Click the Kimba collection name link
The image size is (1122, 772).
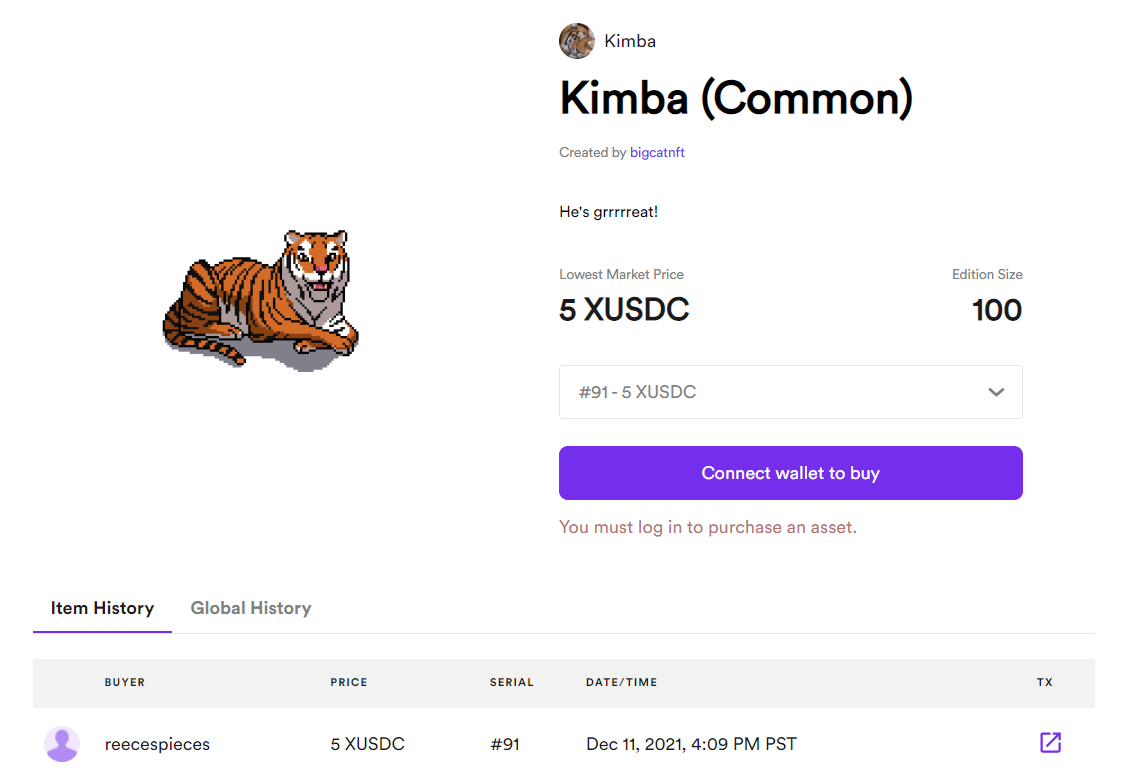coord(630,41)
